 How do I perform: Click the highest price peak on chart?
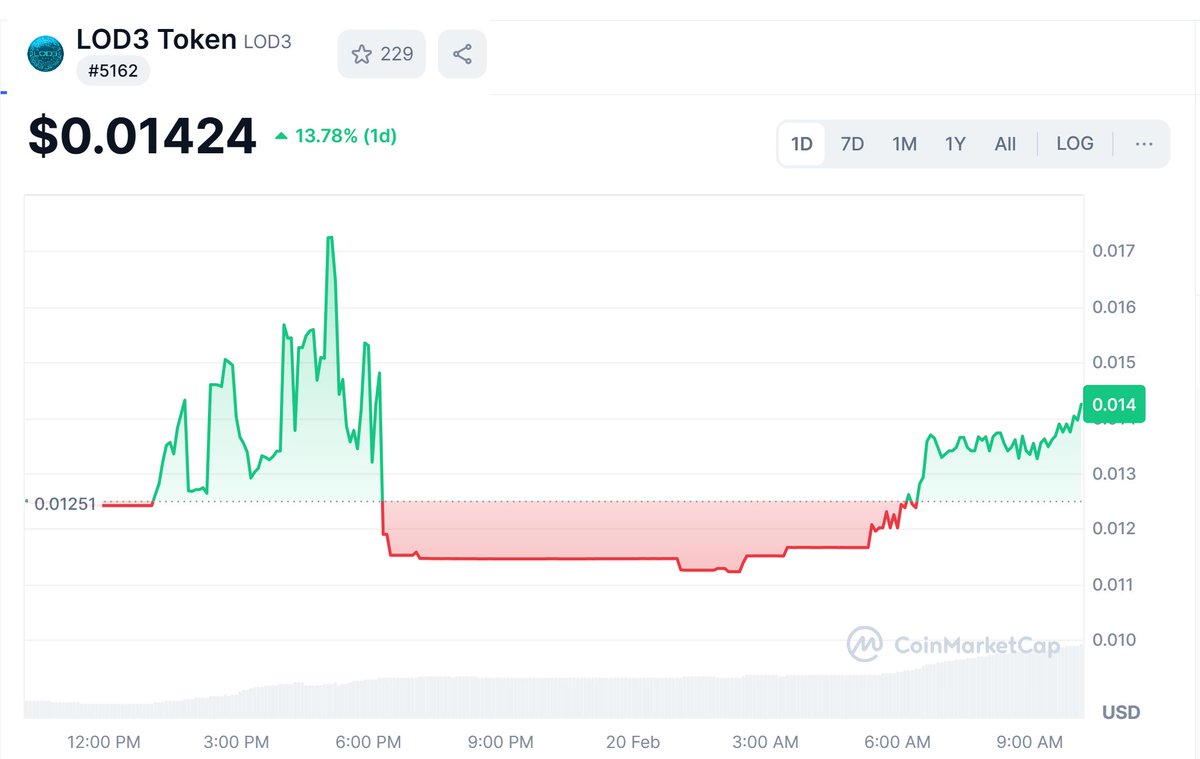(x=330, y=238)
